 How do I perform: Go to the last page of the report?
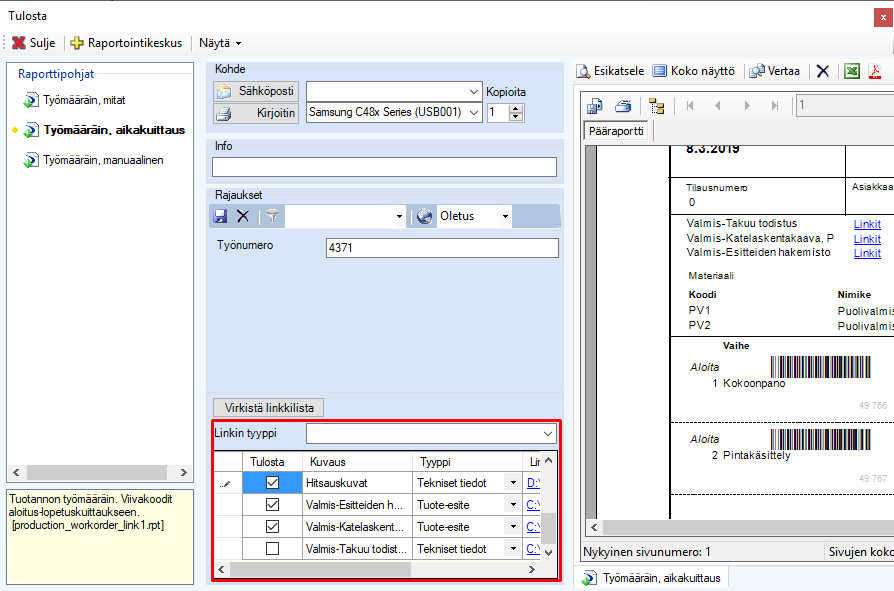tap(774, 105)
